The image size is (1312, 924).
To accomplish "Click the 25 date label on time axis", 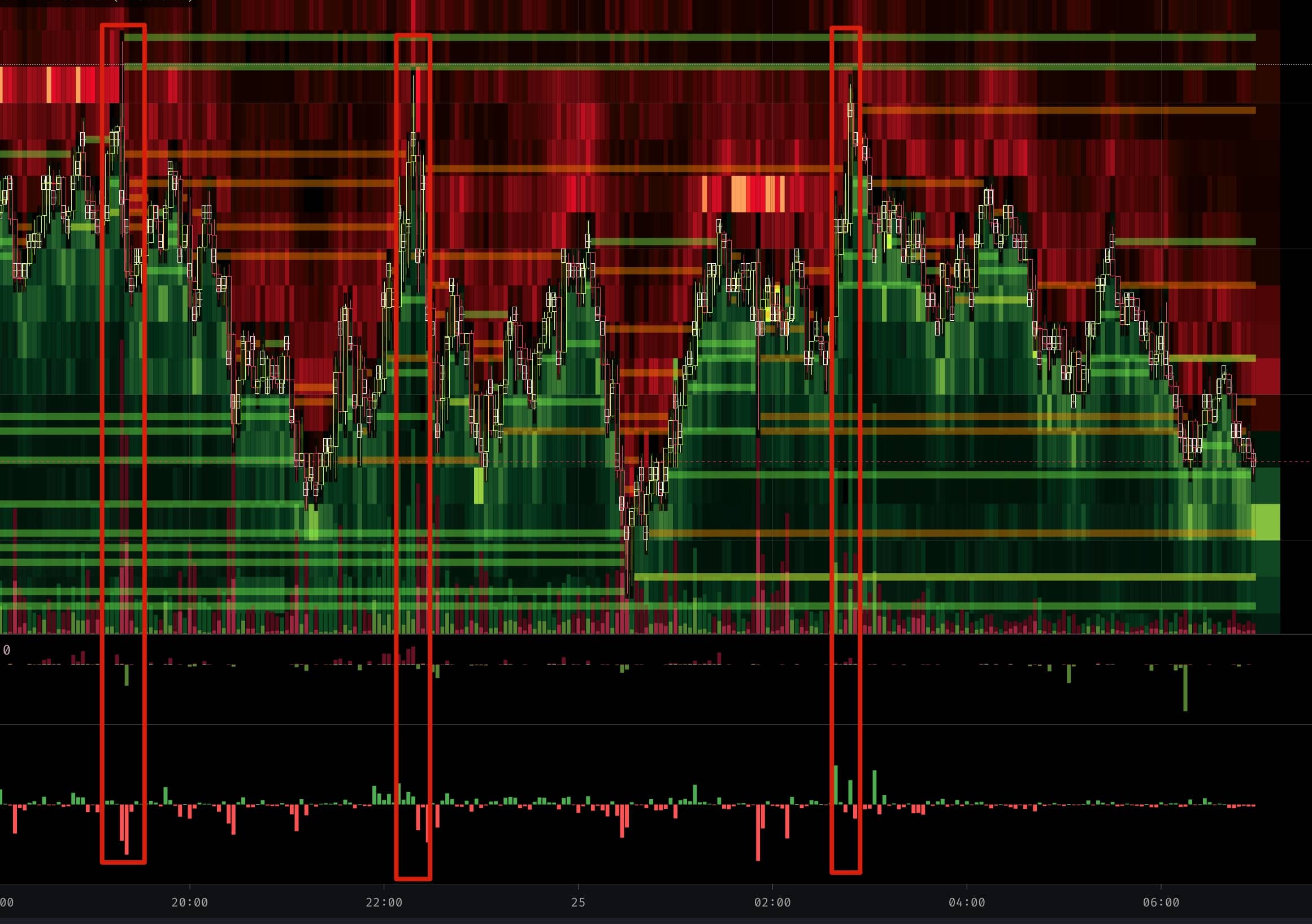I will click(x=577, y=903).
